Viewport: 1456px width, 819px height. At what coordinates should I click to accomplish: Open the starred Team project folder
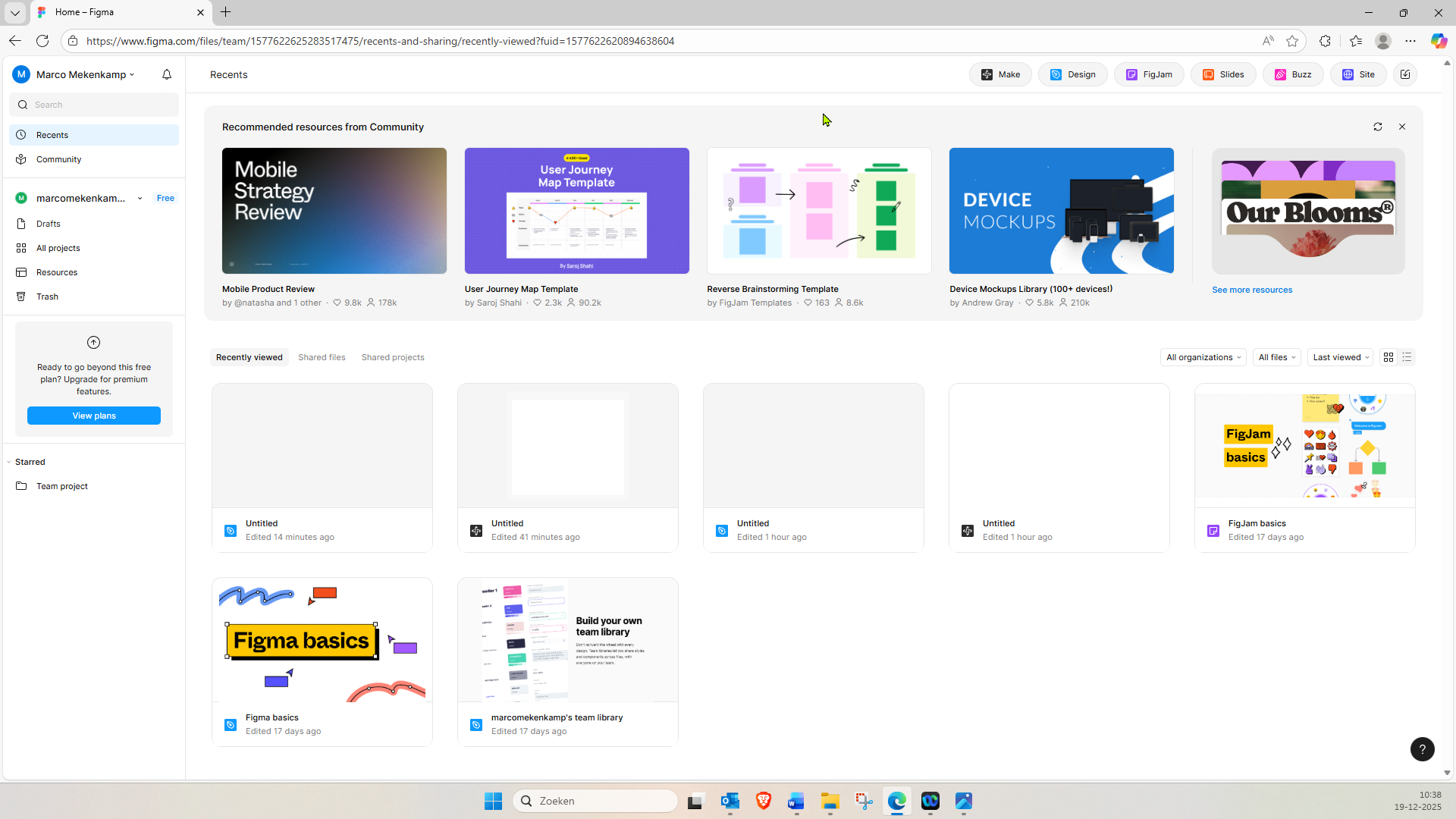click(x=94, y=486)
